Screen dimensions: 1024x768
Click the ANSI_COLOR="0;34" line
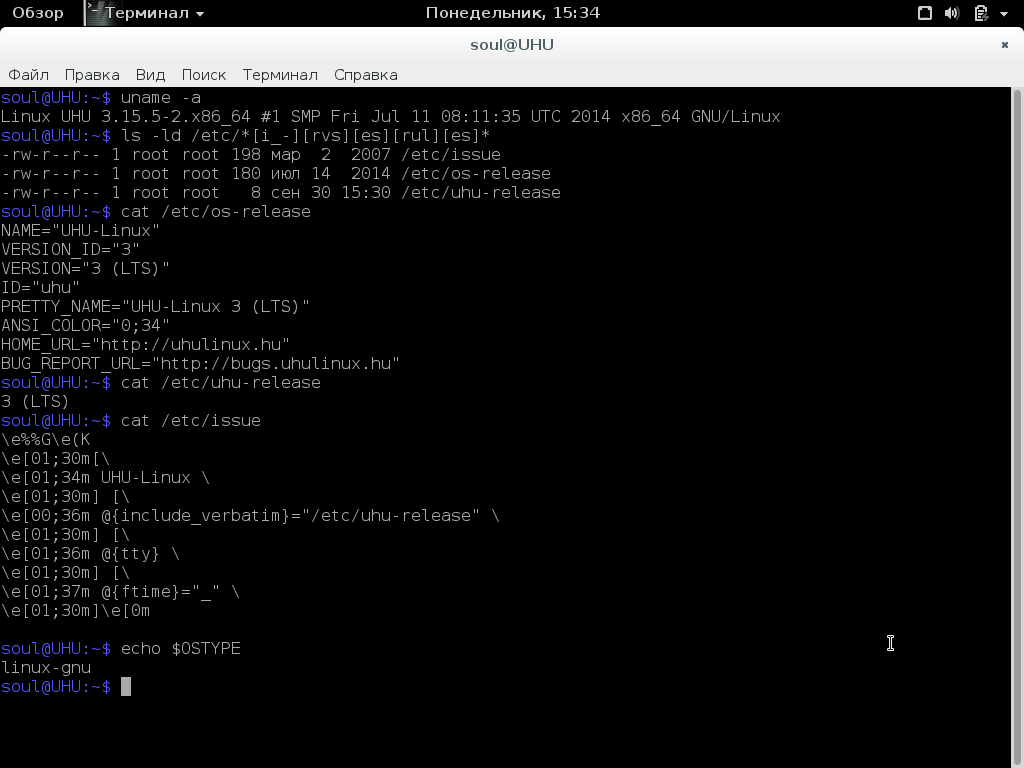pos(85,325)
